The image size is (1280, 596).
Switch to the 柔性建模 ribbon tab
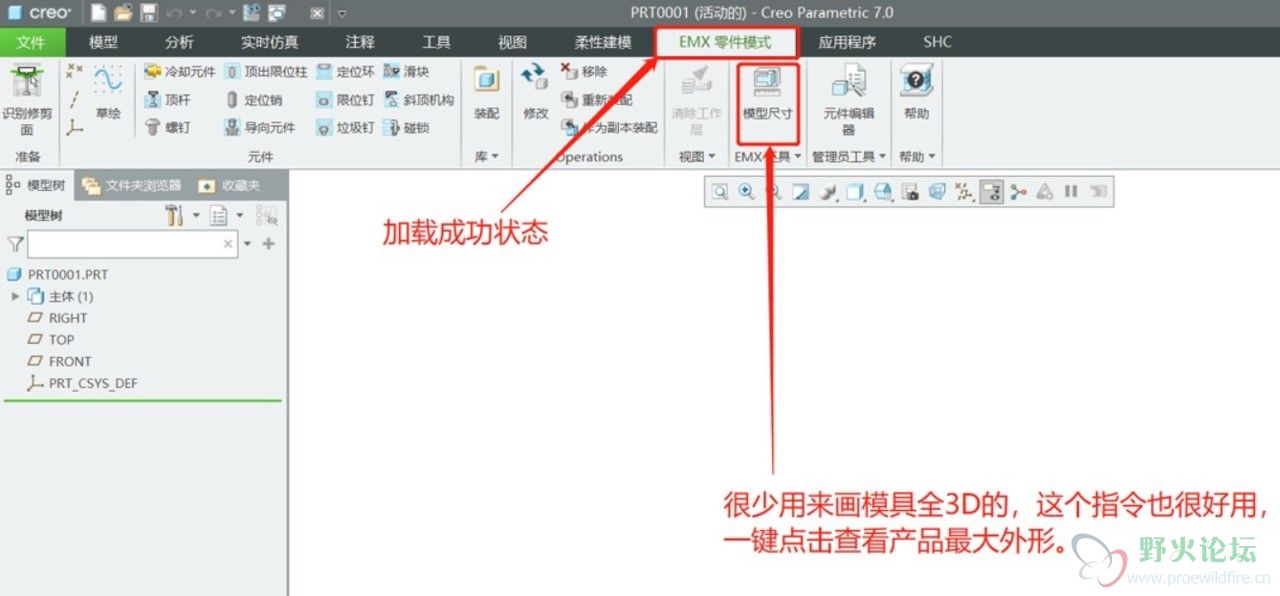point(603,42)
